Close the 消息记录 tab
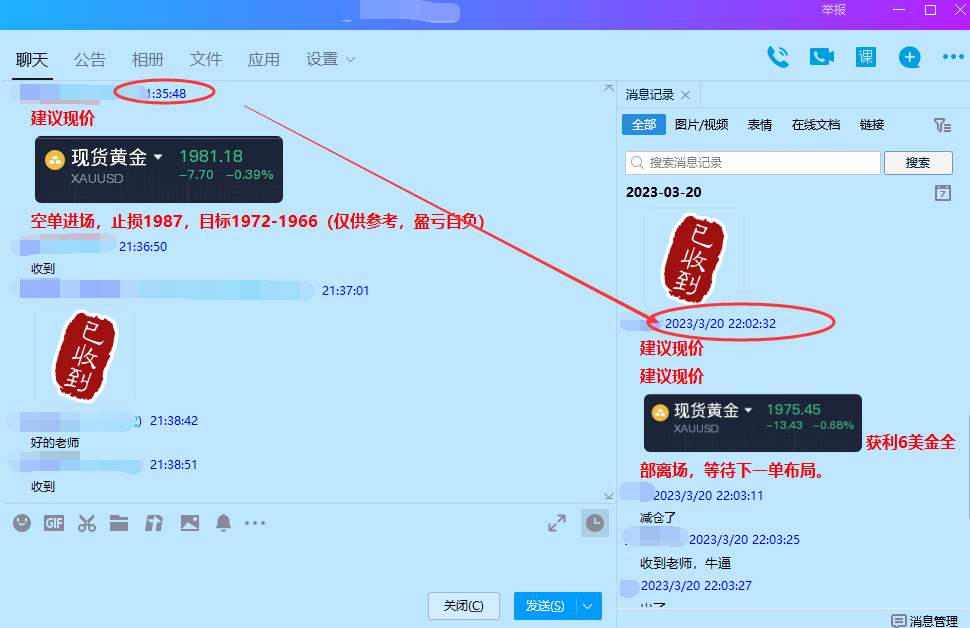This screenshot has width=970, height=628. pos(685,95)
